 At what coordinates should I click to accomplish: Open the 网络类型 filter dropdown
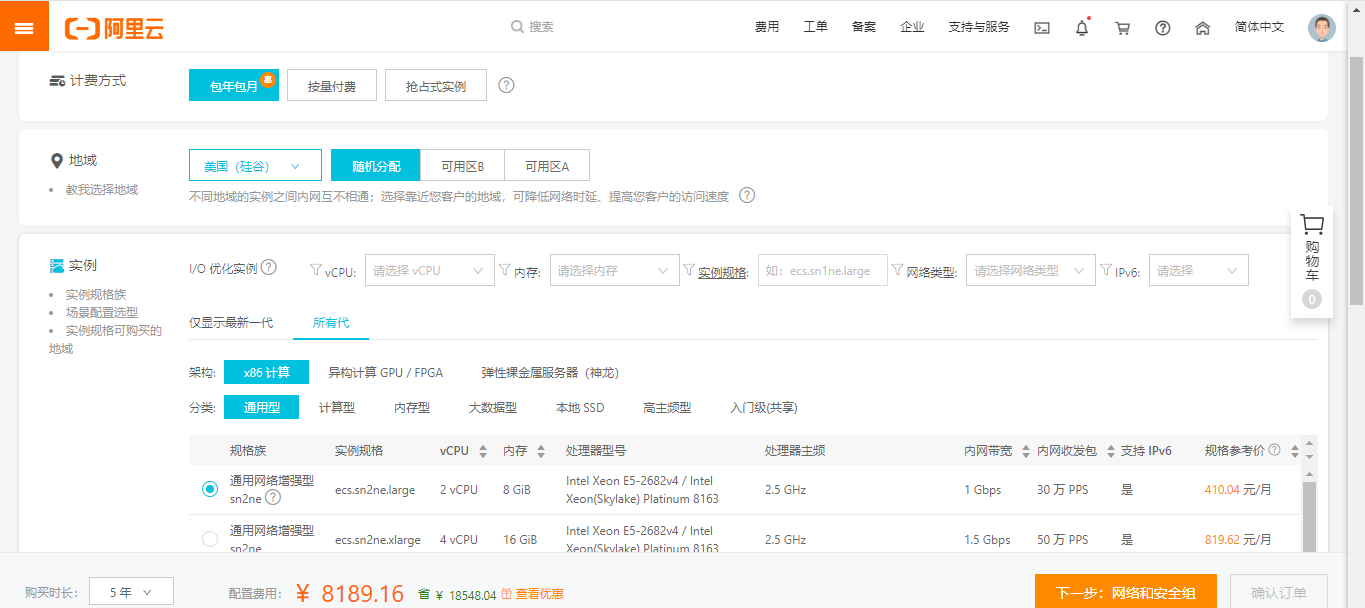point(1031,270)
